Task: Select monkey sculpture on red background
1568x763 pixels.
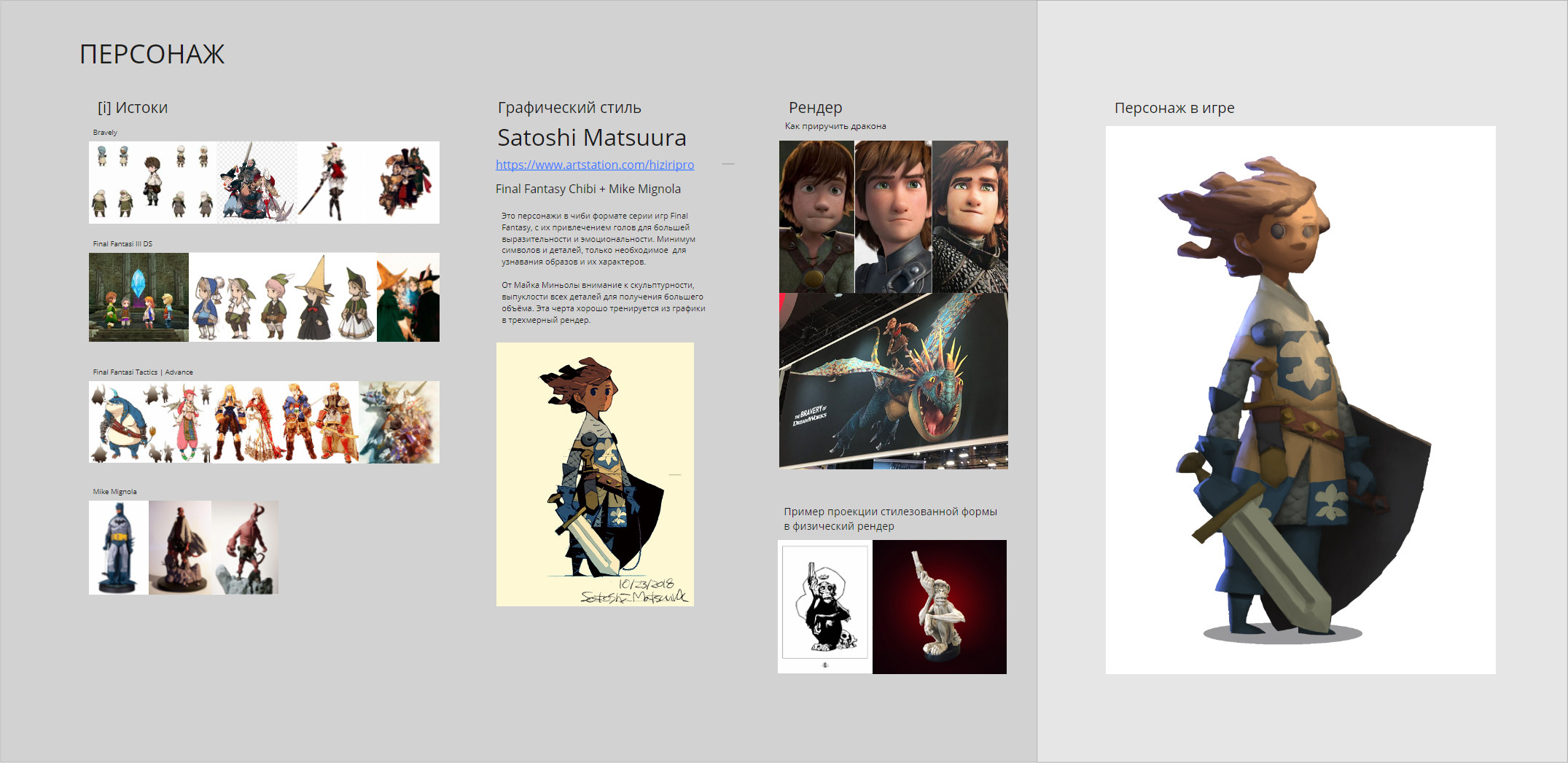Action: tap(940, 607)
